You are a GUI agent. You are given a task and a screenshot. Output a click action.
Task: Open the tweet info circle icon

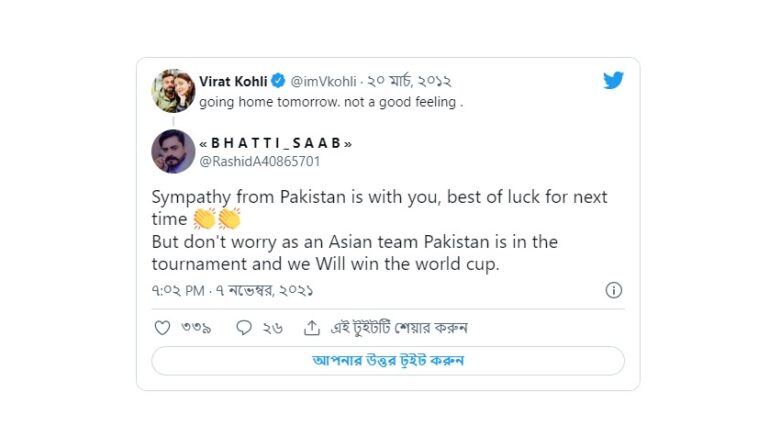613,290
